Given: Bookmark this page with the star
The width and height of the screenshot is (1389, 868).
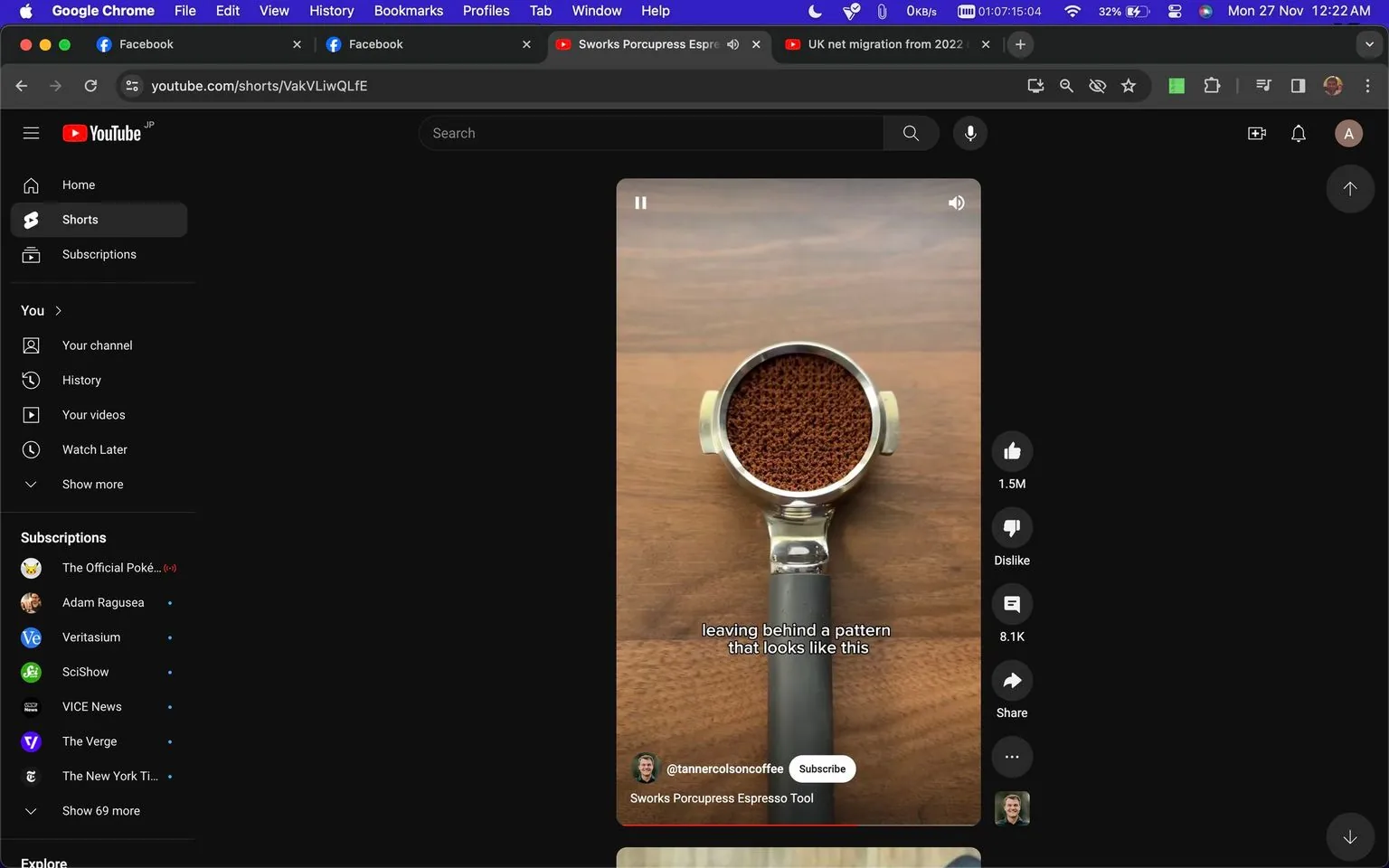Looking at the screenshot, I should (x=1129, y=85).
